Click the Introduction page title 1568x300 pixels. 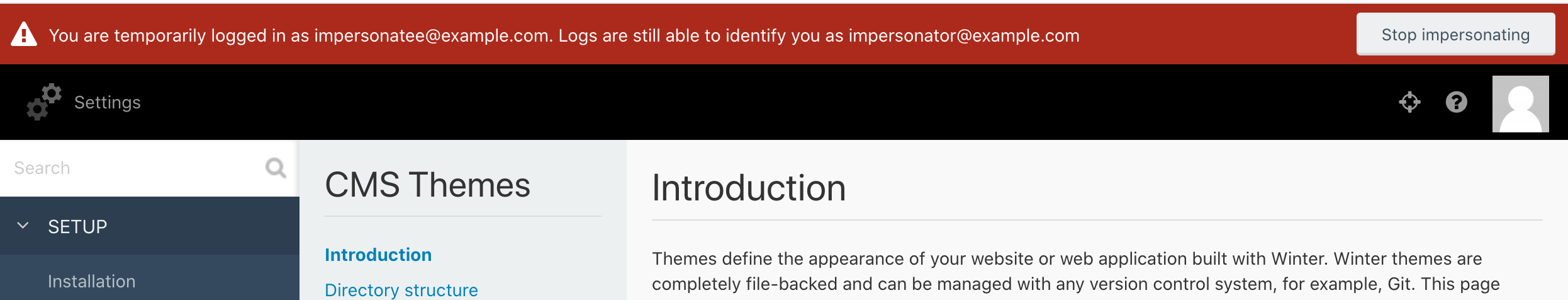pyautogui.click(x=749, y=188)
